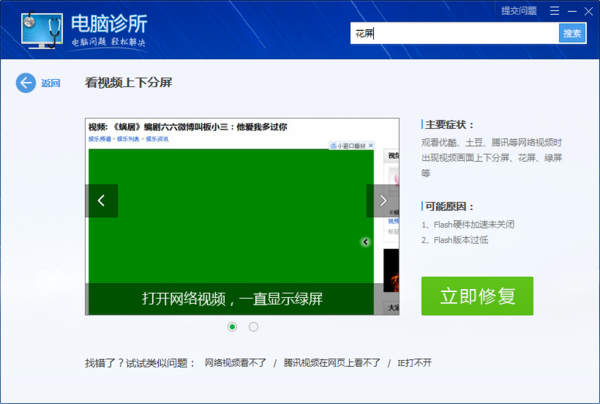Click the 搜索 search button

pyautogui.click(x=572, y=33)
